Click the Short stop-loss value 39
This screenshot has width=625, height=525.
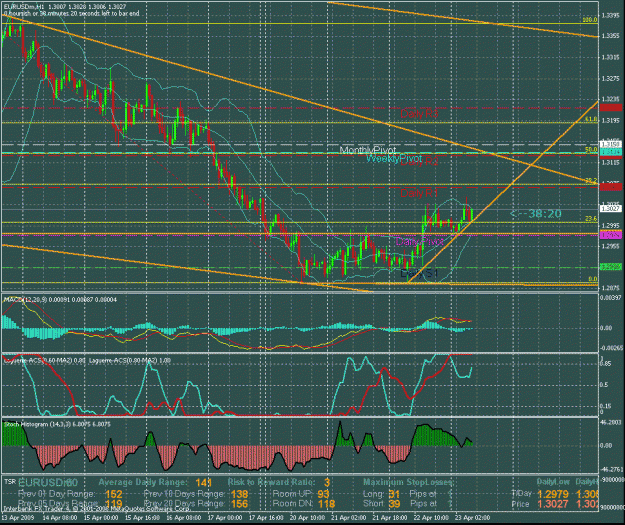click(394, 504)
